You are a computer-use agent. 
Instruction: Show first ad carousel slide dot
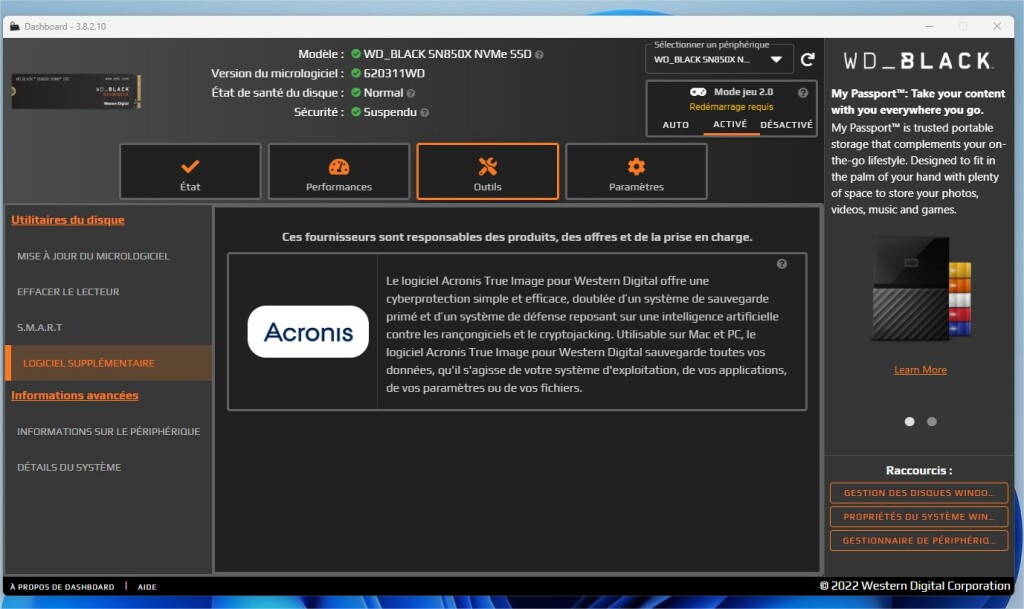[x=909, y=422]
